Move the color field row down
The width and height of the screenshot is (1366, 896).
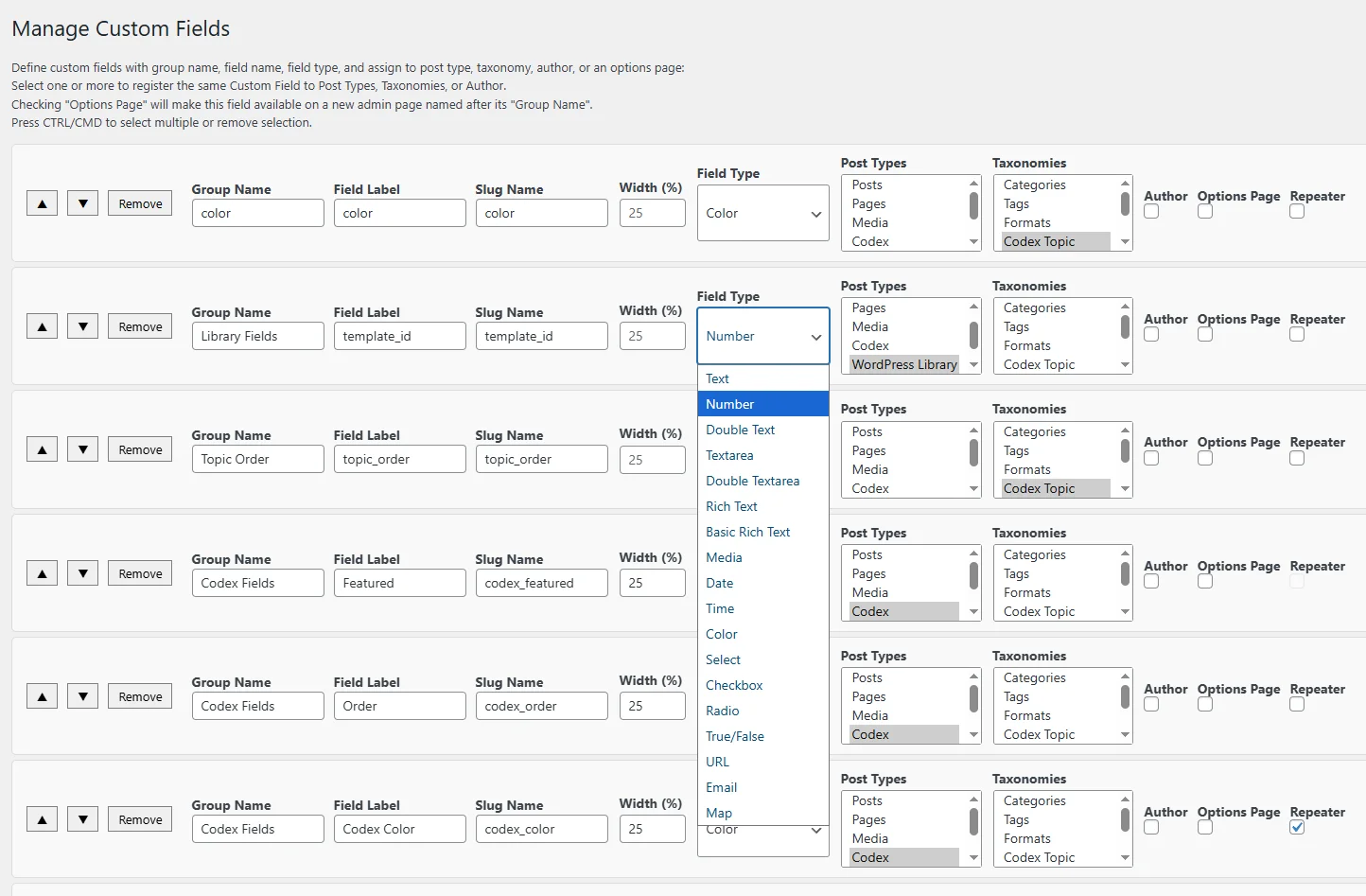(x=82, y=203)
